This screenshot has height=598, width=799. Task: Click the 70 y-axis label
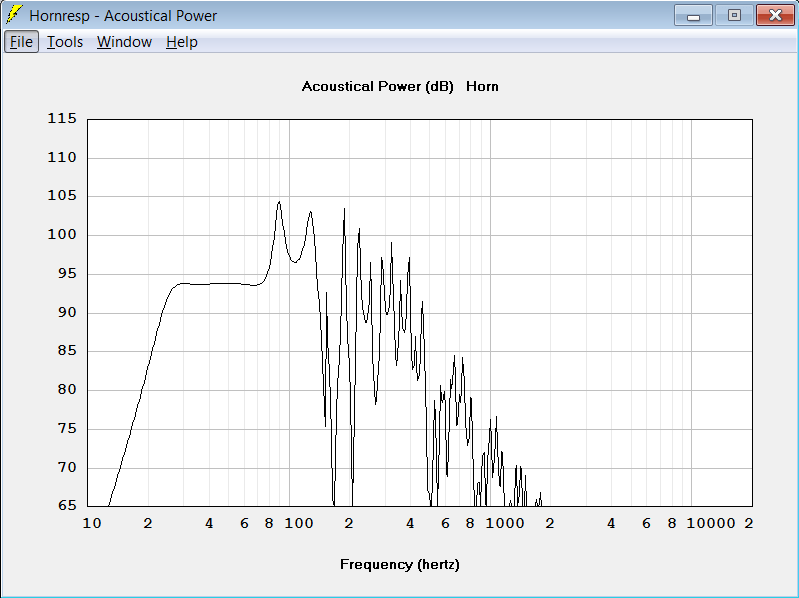[x=67, y=467]
